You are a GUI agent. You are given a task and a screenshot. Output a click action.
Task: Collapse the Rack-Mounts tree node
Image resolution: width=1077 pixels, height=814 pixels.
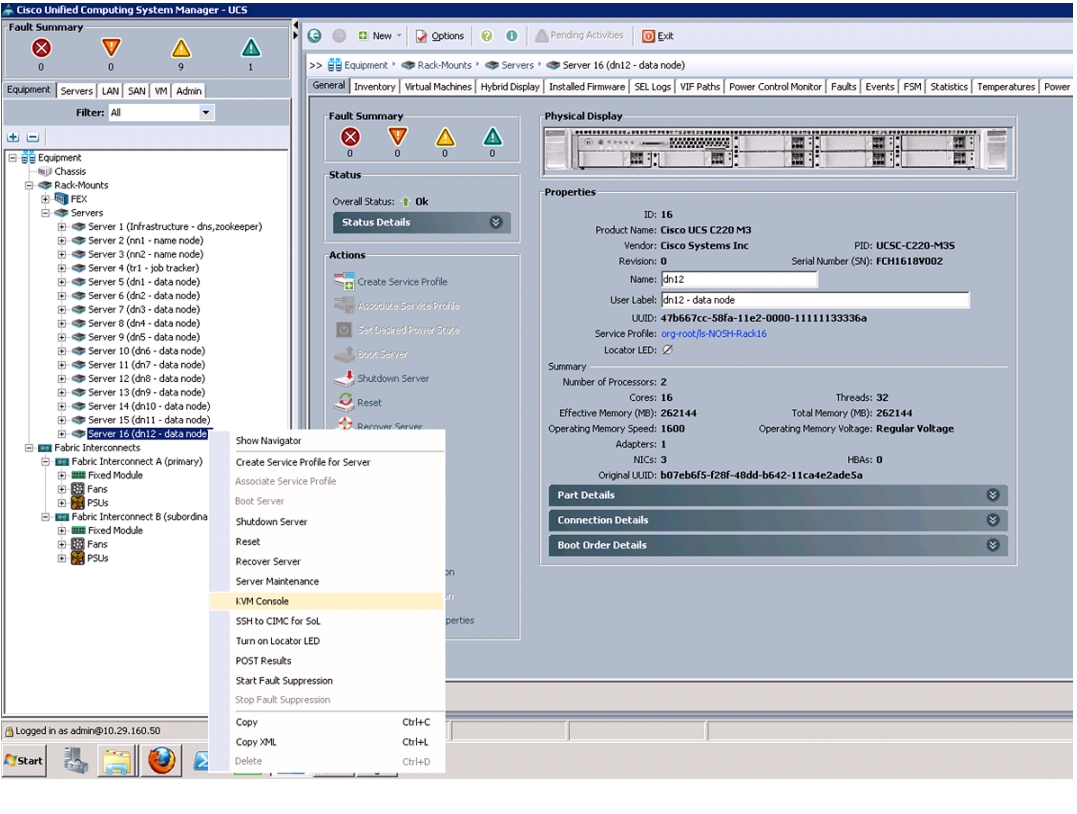coord(29,185)
